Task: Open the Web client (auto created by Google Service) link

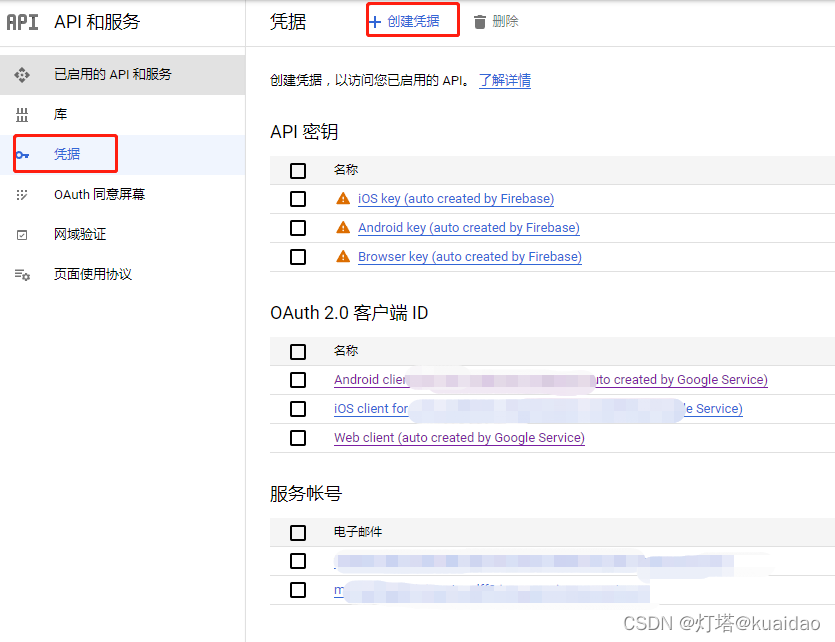Action: tap(459, 438)
